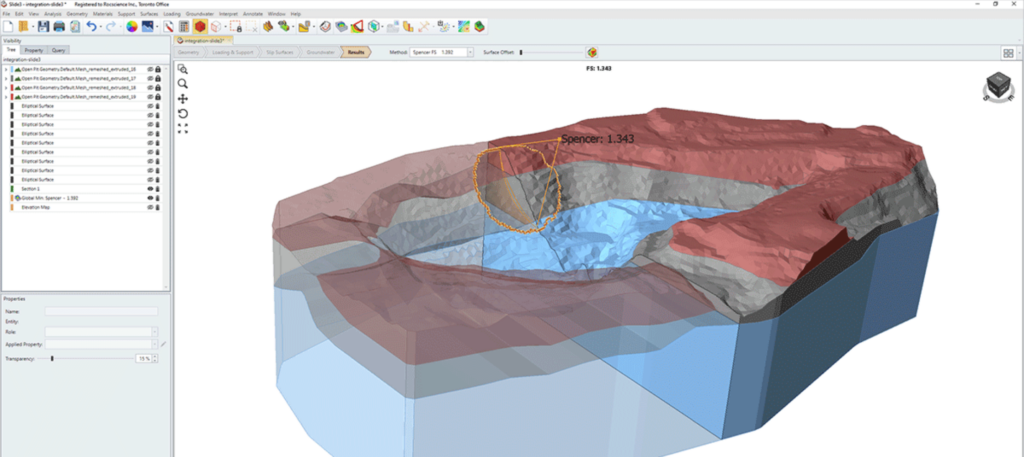Click the New file icon

[x=8, y=27]
